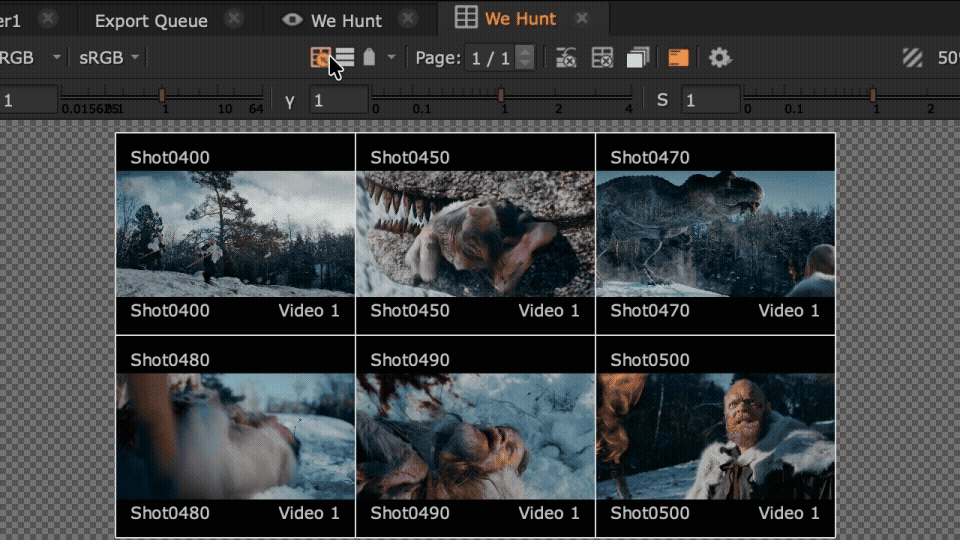Screen dimensions: 960x540
Task: Open the RGB channel dropdown
Action: [31, 58]
